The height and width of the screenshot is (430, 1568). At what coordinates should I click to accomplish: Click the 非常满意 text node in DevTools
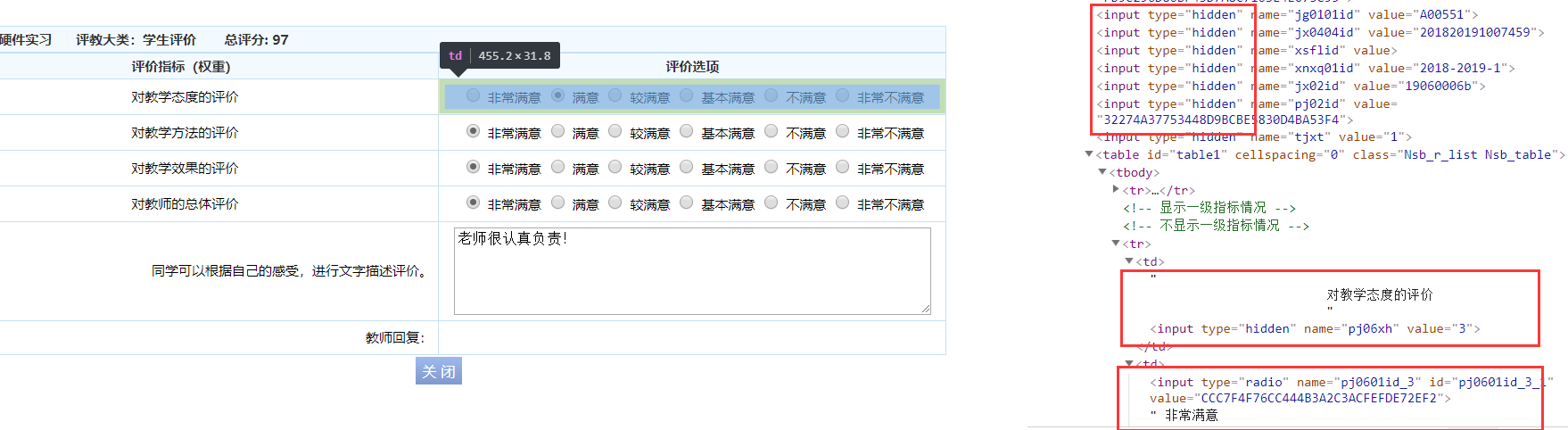pos(1191,415)
